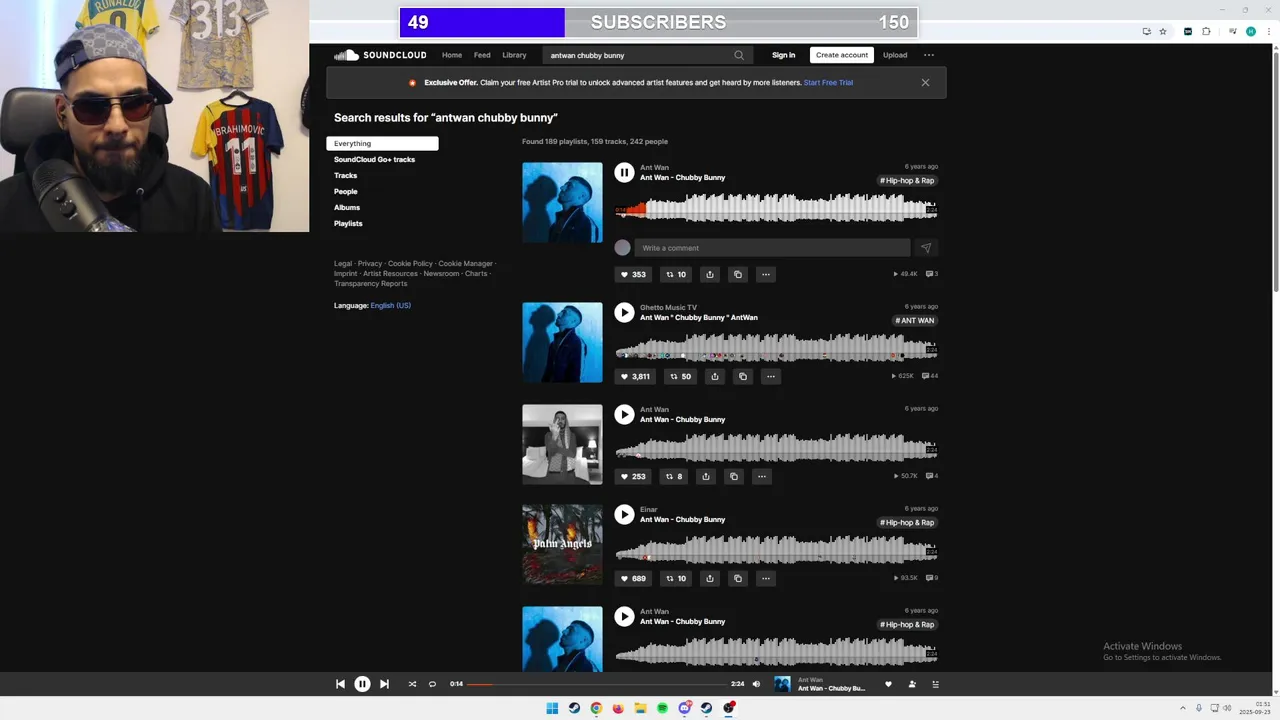Bookmark this page with star icon

[1163, 31]
